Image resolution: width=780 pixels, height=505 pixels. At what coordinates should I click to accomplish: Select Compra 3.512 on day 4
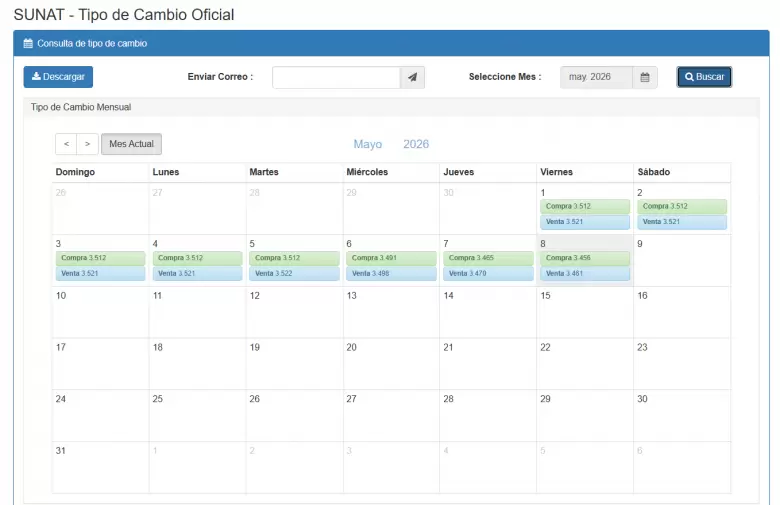coord(197,258)
